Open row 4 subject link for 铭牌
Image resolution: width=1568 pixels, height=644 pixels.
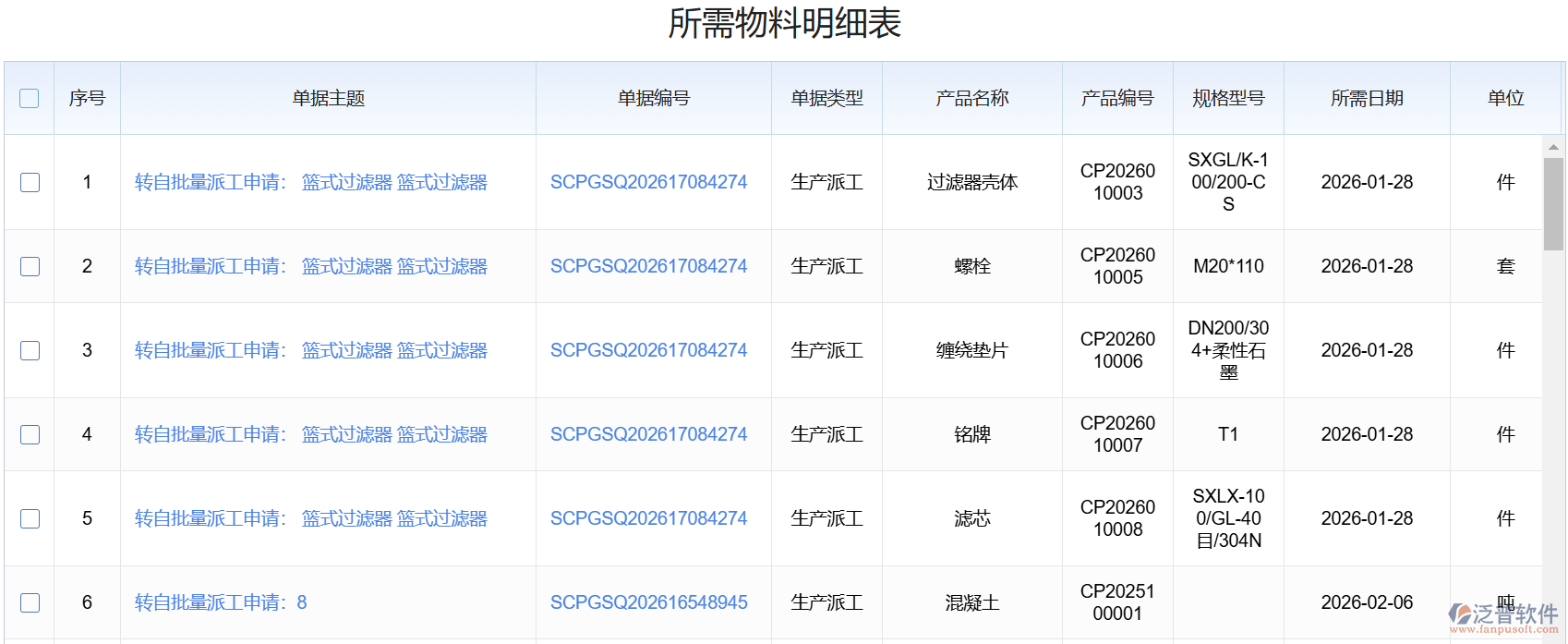(310, 434)
